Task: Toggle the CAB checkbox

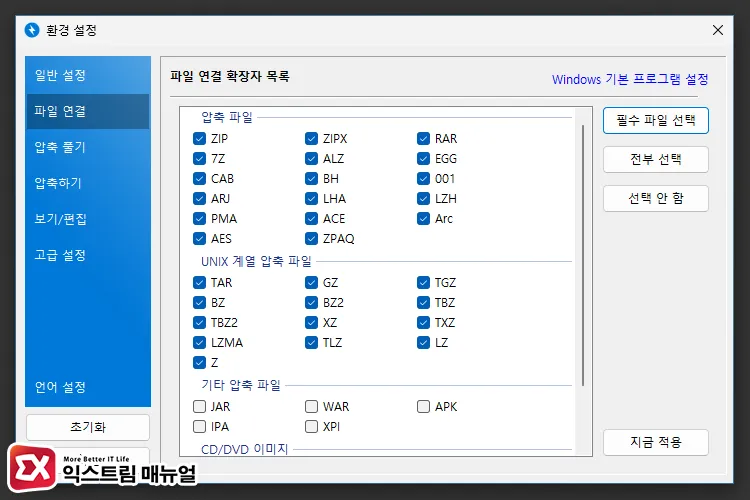Action: coord(199,178)
